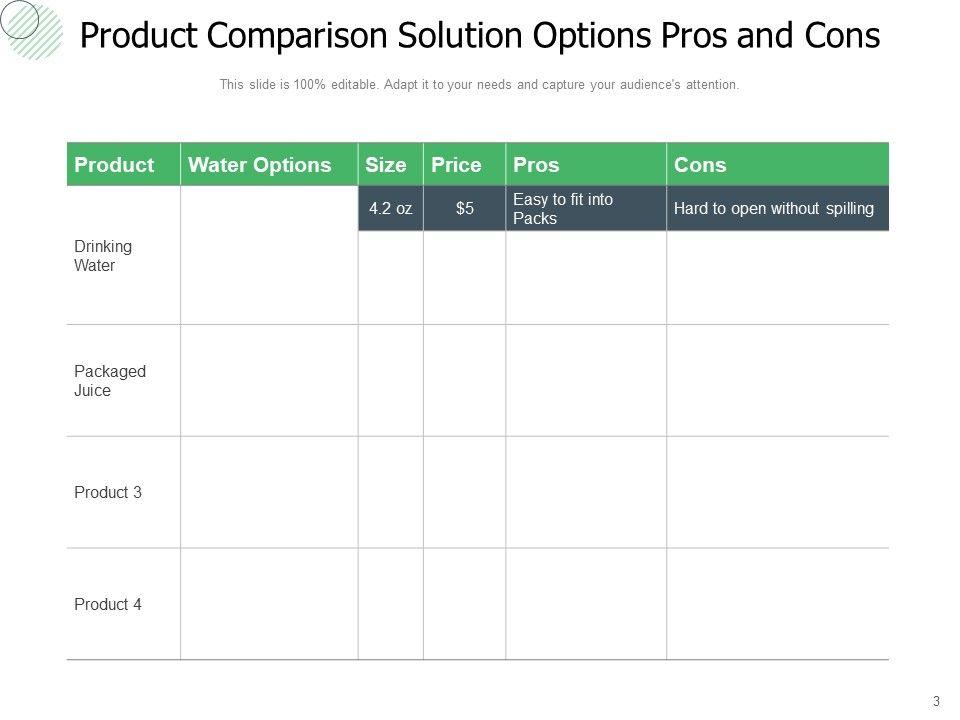The height and width of the screenshot is (720, 960).
Task: Click the Water Options column header
Action: click(260, 165)
